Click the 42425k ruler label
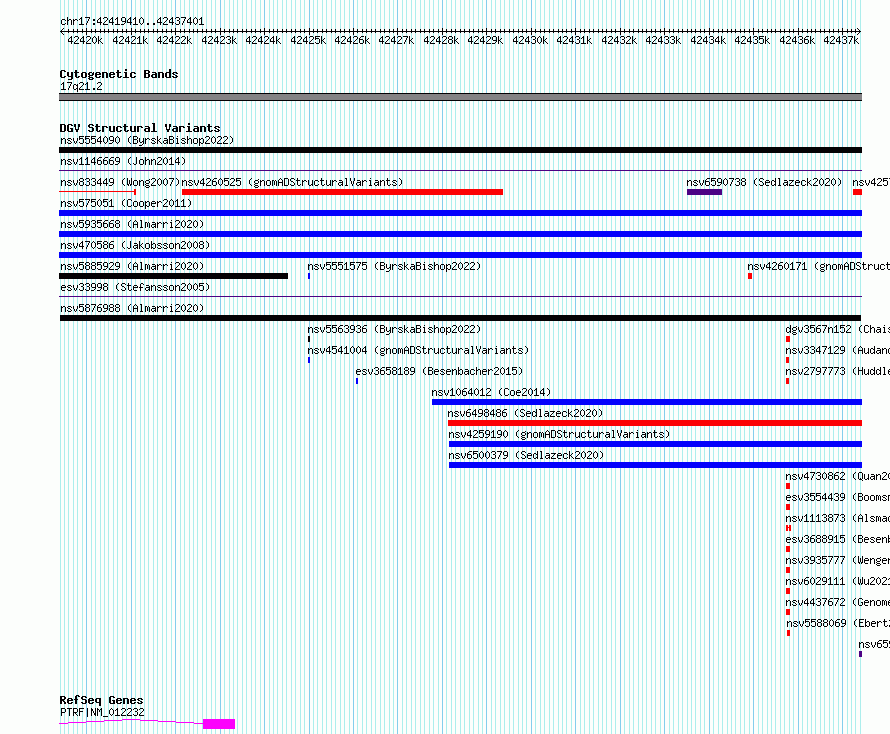890x734 pixels. [x=308, y=40]
